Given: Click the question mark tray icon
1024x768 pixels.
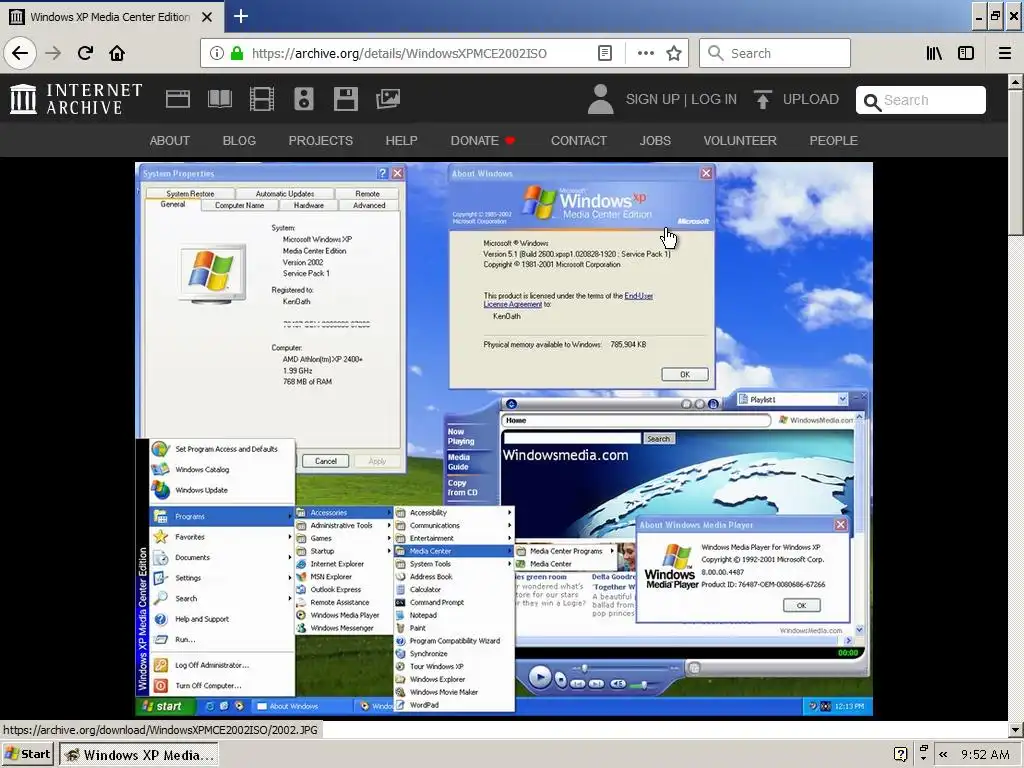Looking at the screenshot, I should click(x=900, y=754).
